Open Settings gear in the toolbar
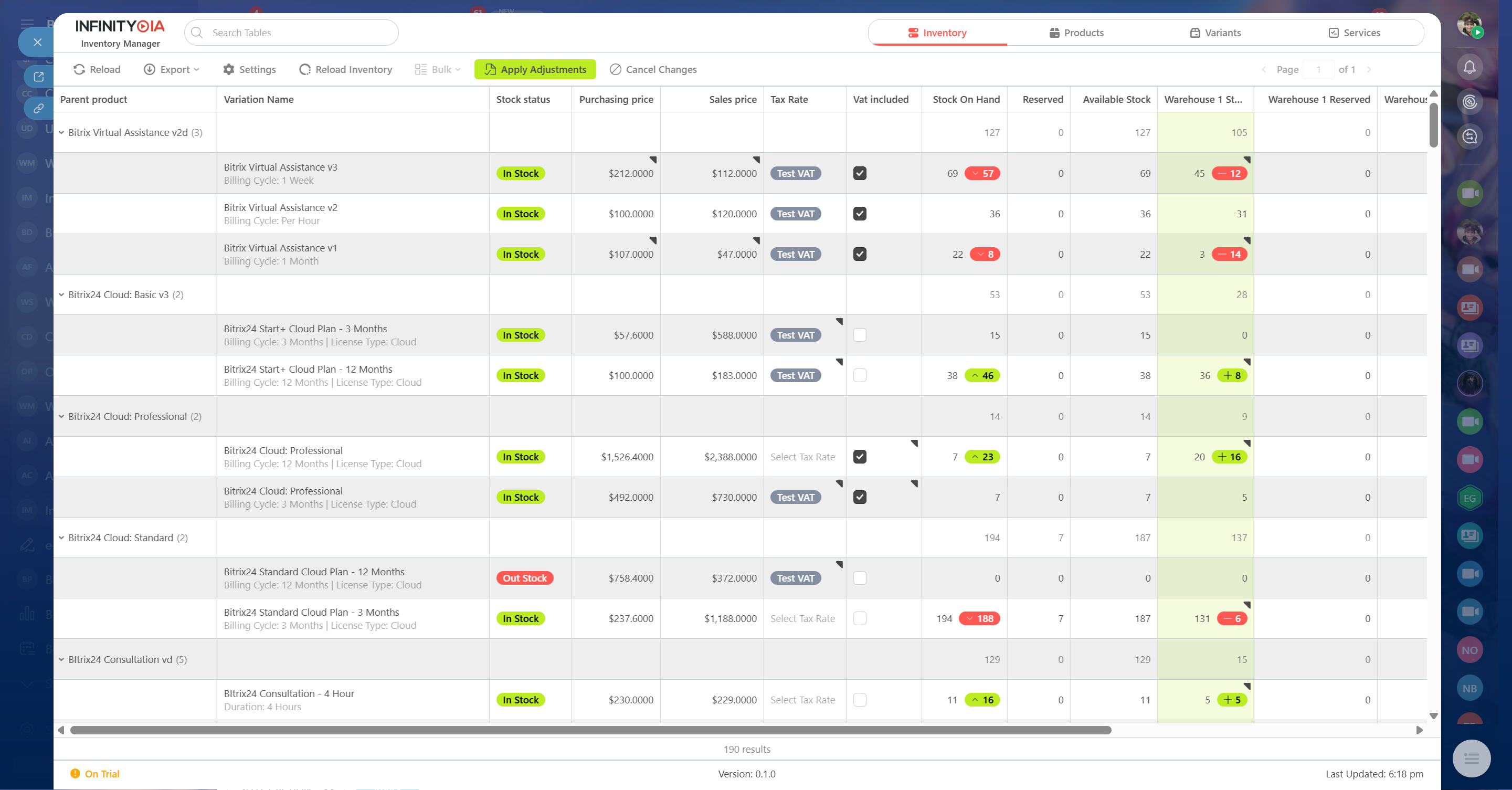The image size is (1512, 790). click(229, 69)
